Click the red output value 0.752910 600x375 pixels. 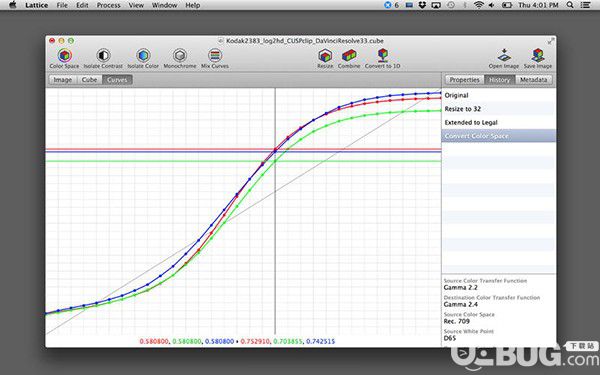[255, 341]
